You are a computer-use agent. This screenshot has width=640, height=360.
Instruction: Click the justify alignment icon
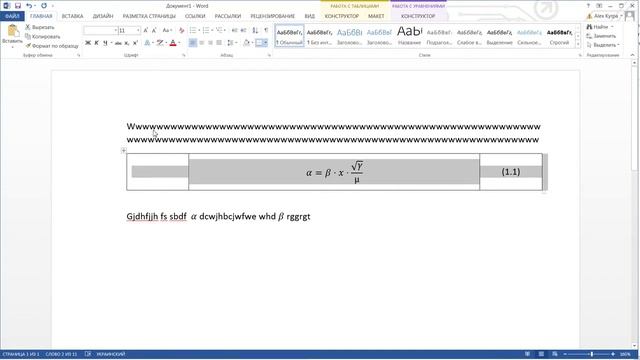point(219,43)
